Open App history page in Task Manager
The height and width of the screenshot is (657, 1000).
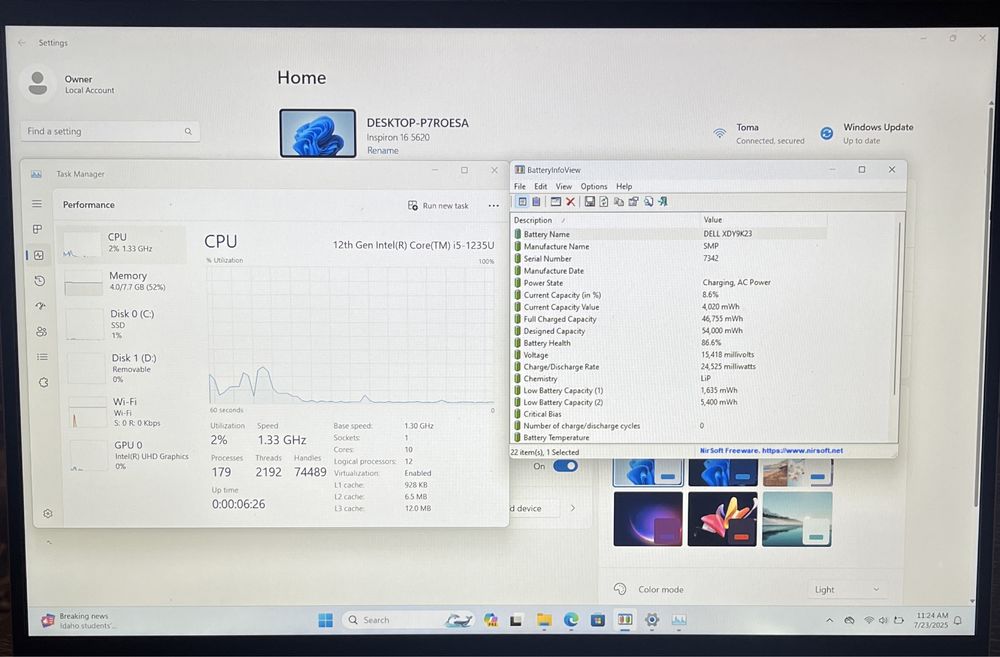(x=40, y=281)
